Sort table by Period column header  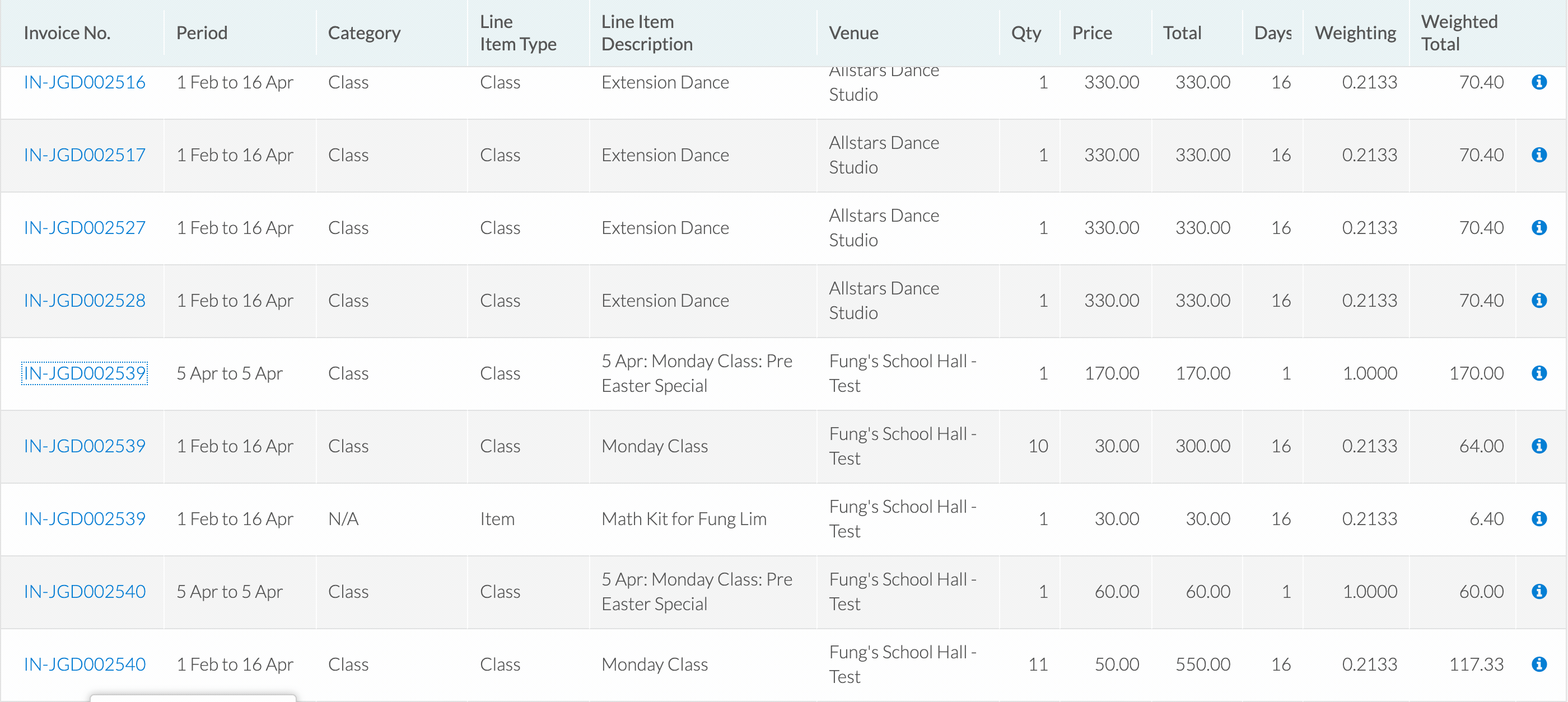(202, 33)
